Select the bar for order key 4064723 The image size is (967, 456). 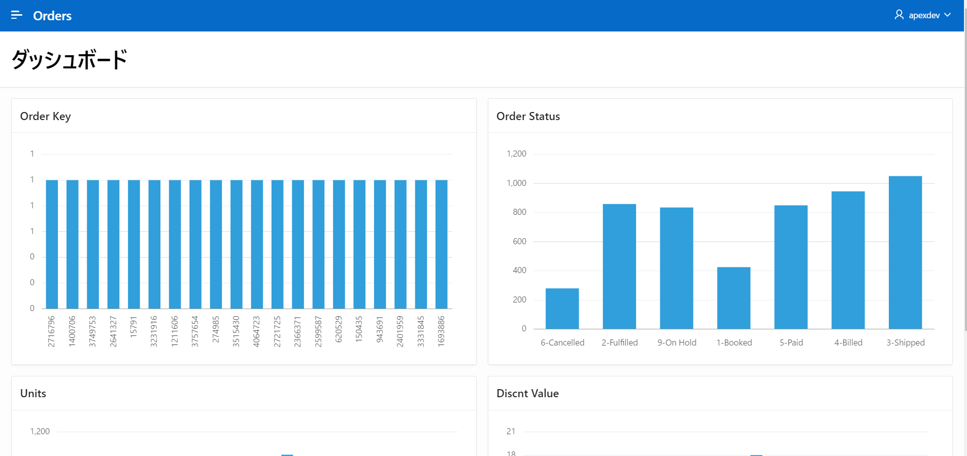(257, 244)
